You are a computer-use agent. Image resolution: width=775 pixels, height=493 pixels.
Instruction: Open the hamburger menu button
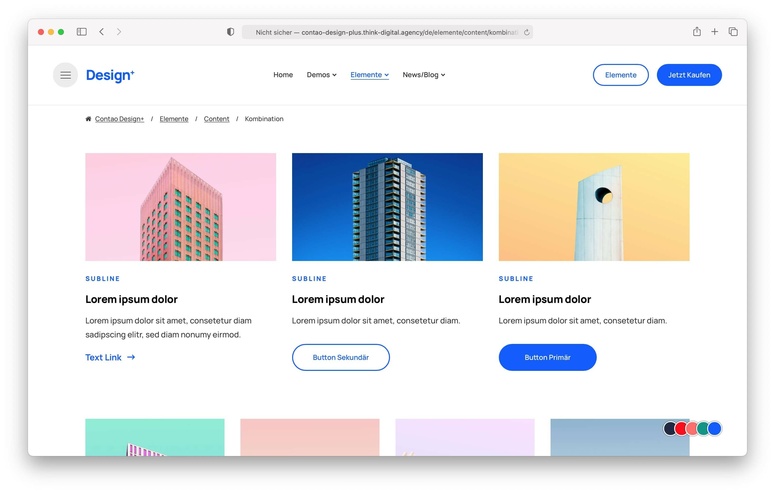tap(65, 75)
